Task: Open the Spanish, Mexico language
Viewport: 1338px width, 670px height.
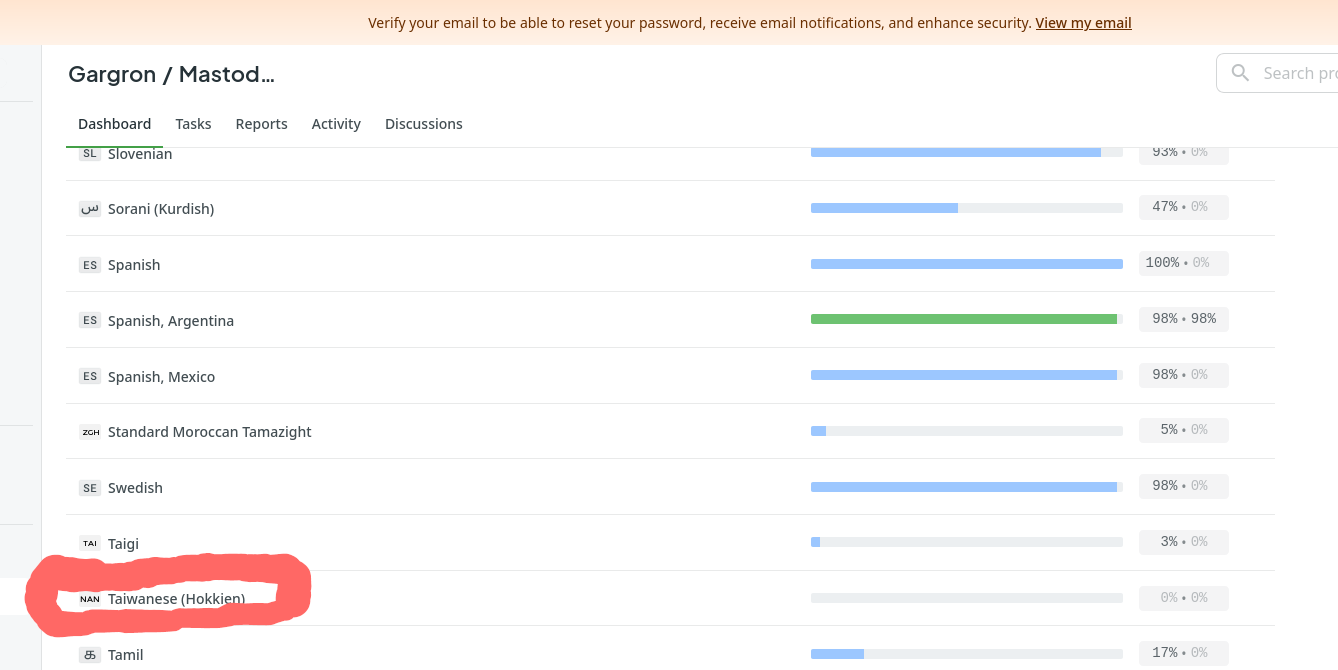Action: coord(161,377)
